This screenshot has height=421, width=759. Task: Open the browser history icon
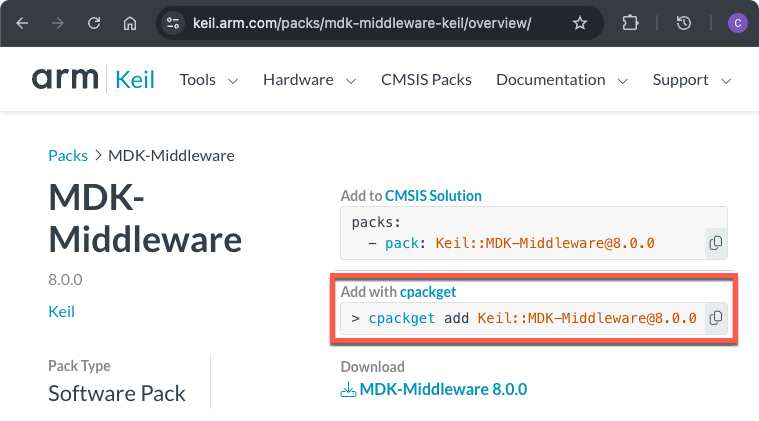coord(683,23)
